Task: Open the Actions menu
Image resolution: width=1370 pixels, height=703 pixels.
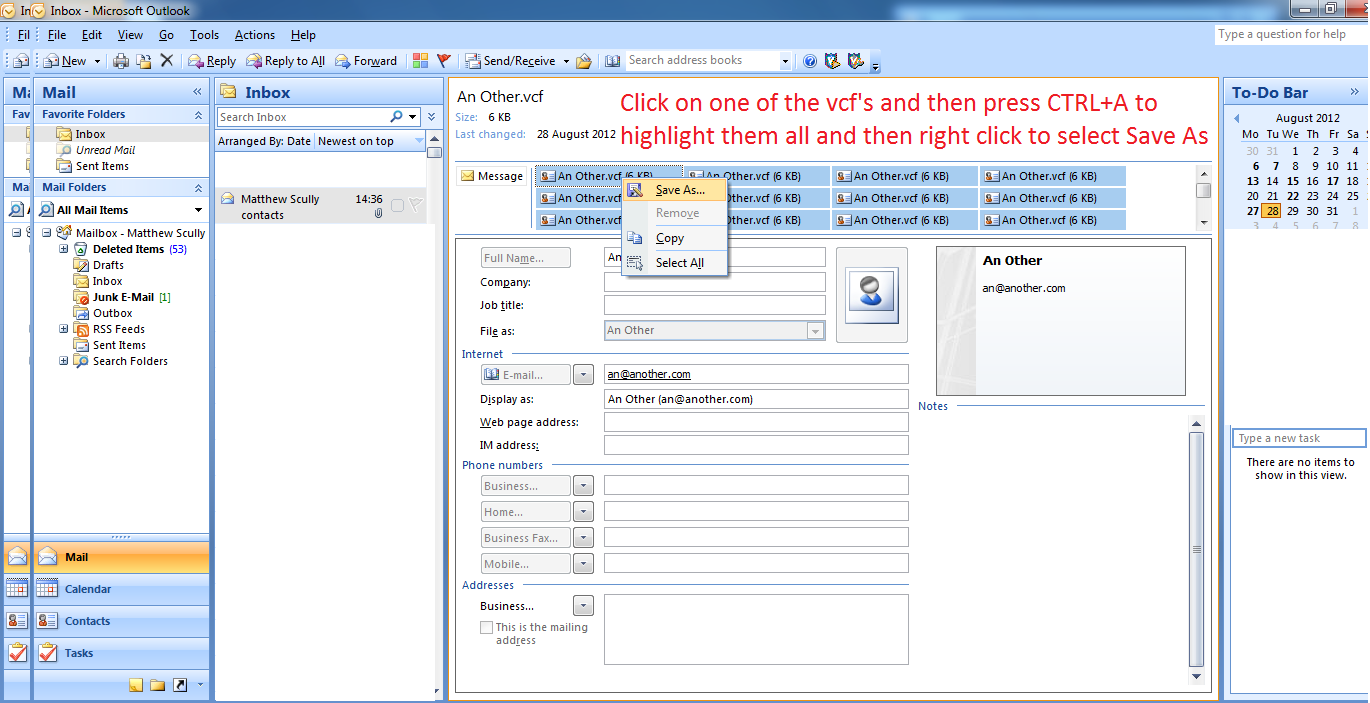Action: 255,35
